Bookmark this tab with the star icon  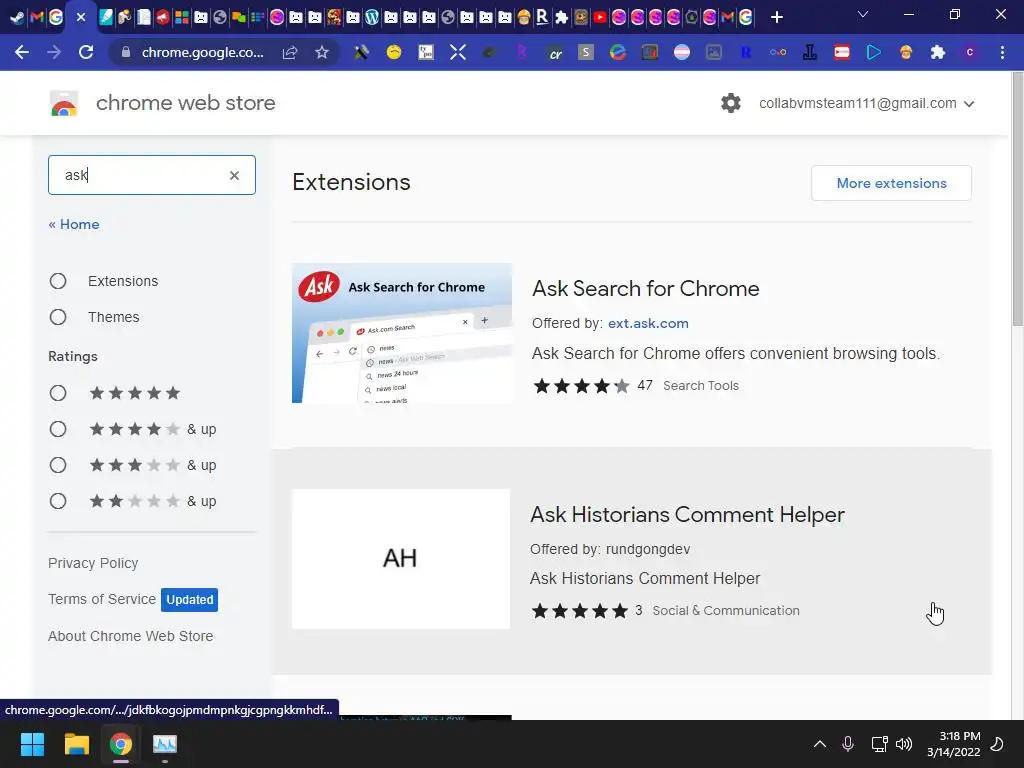click(x=321, y=52)
